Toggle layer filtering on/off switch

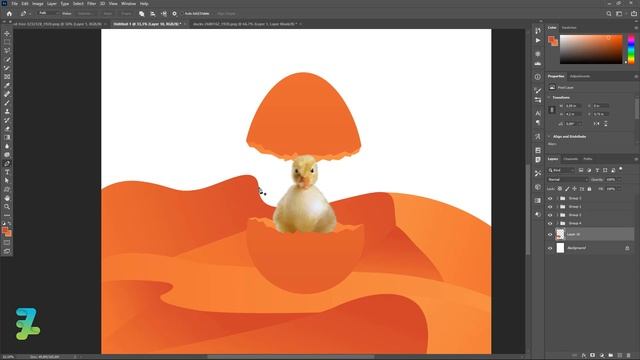(x=621, y=169)
